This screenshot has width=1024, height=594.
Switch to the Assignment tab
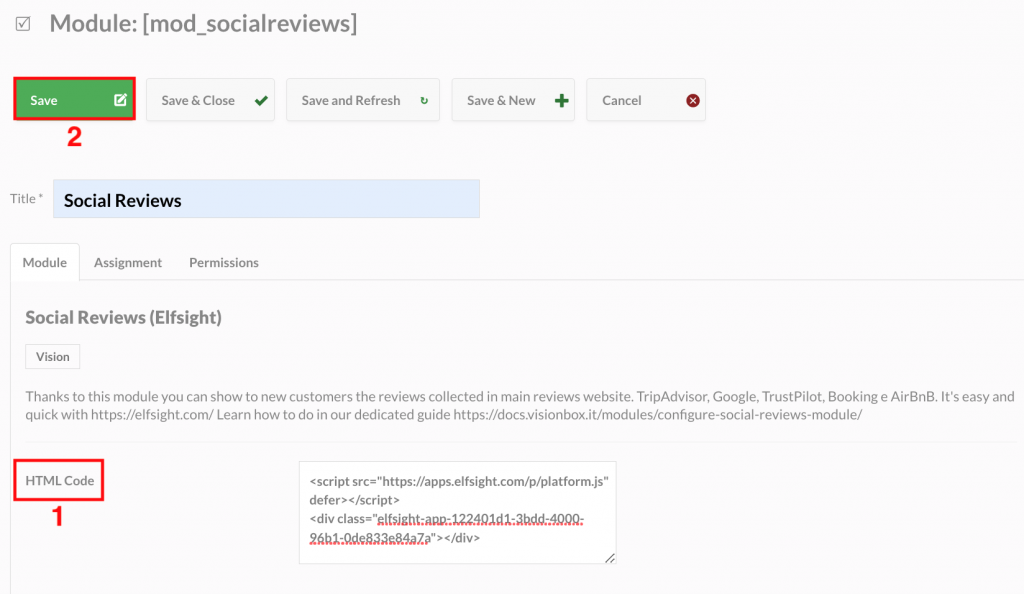point(128,262)
